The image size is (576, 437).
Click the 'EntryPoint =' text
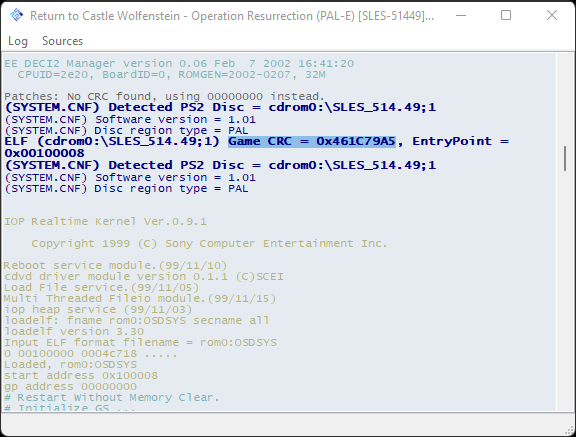pos(461,141)
